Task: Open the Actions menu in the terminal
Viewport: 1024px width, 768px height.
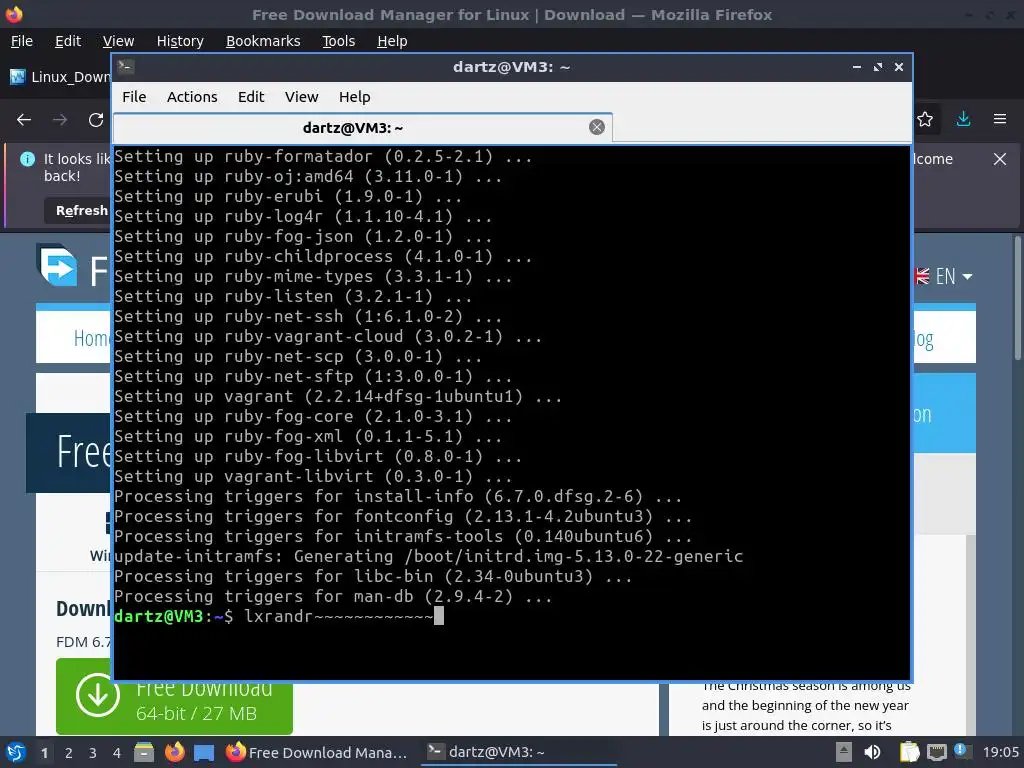Action: (192, 97)
